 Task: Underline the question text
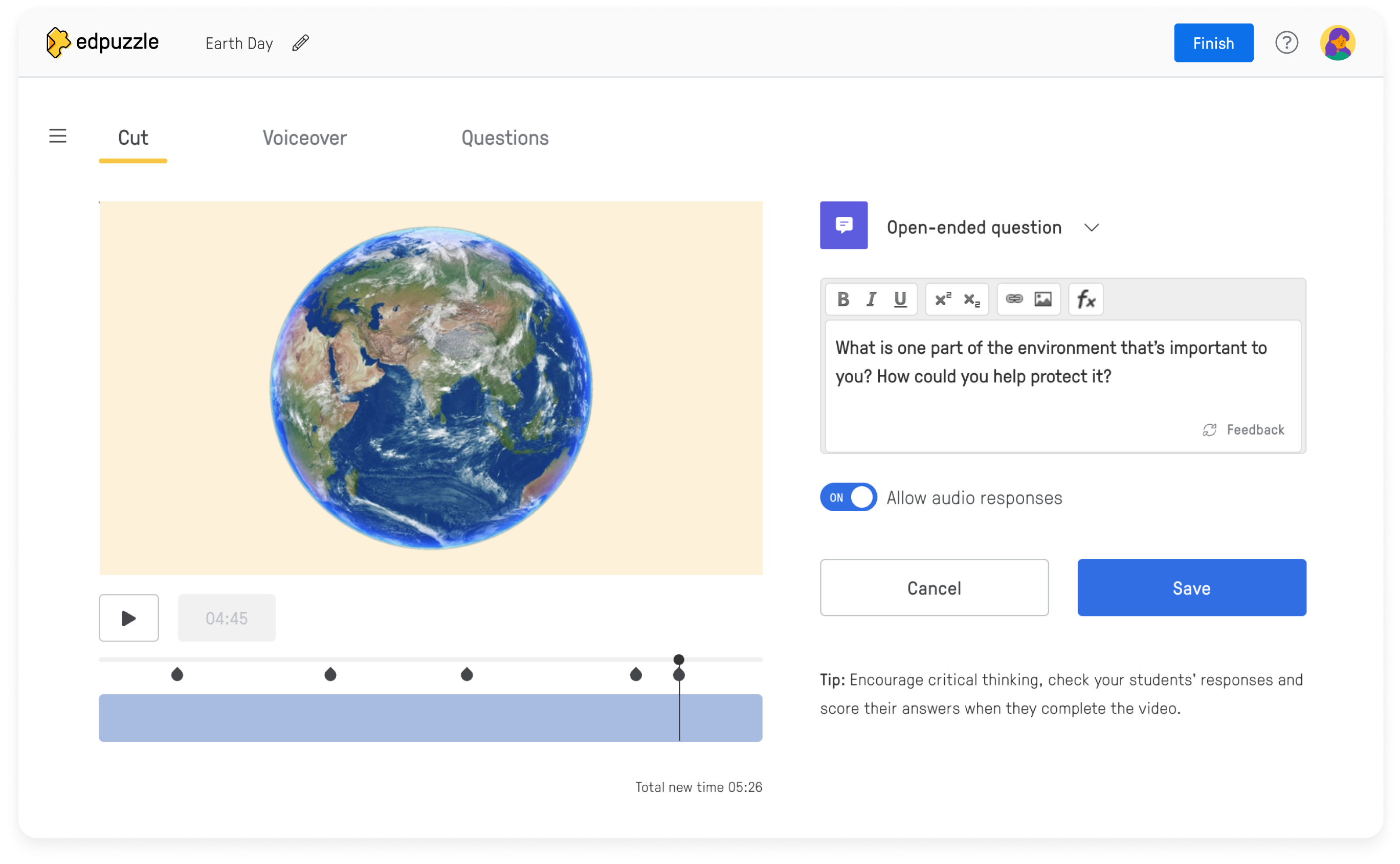tap(900, 299)
